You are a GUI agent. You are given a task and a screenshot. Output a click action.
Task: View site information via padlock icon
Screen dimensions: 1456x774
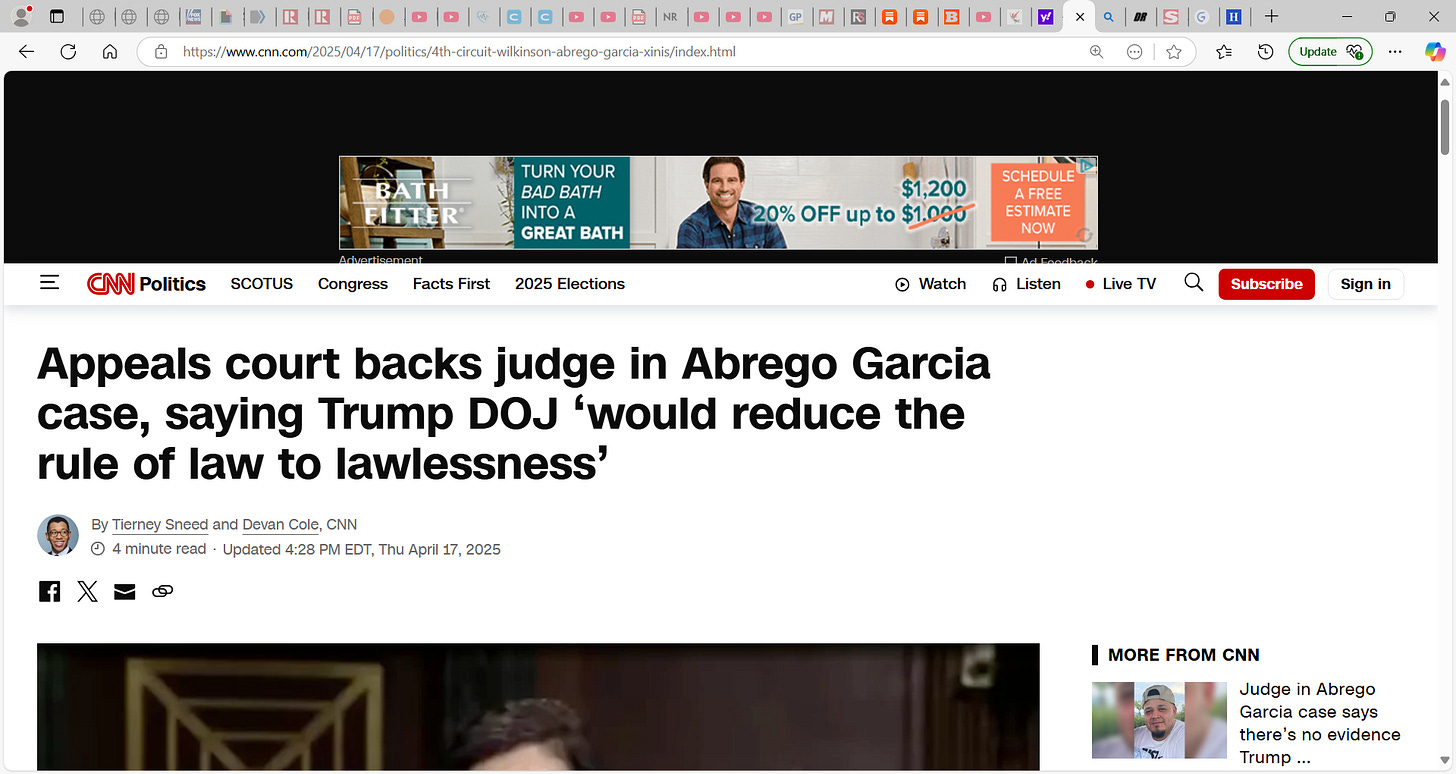[x=160, y=52]
